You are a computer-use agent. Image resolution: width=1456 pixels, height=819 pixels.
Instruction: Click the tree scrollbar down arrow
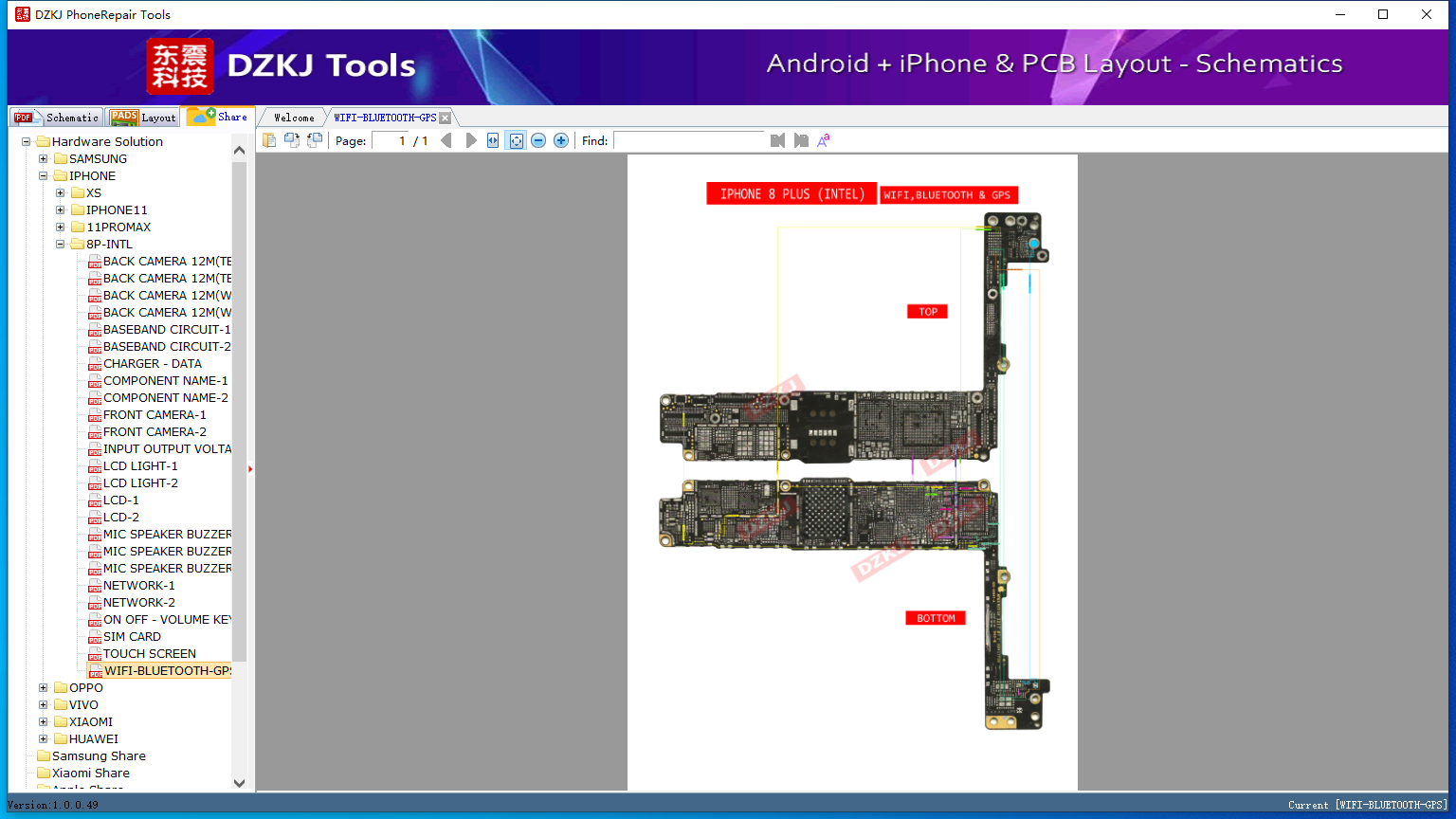pos(239,783)
